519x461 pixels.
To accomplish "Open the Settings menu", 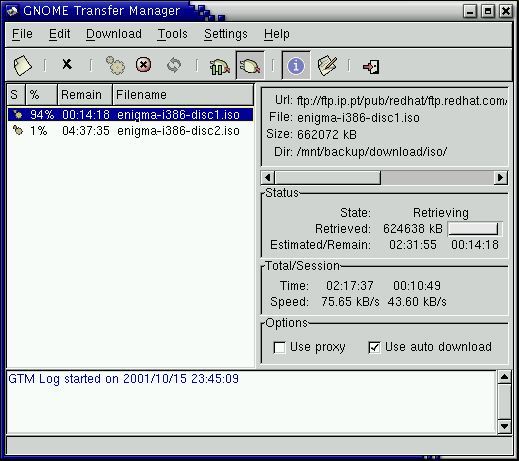I will coord(226,34).
